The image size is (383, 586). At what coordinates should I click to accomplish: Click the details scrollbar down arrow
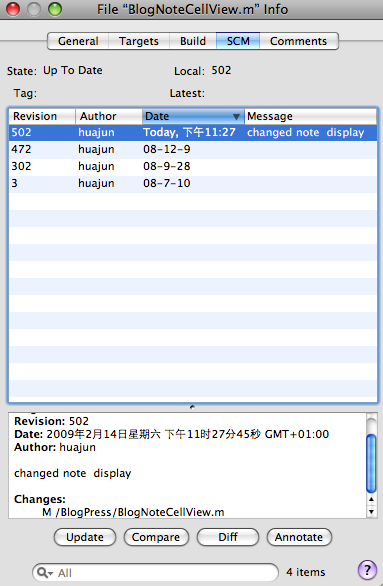[371, 512]
